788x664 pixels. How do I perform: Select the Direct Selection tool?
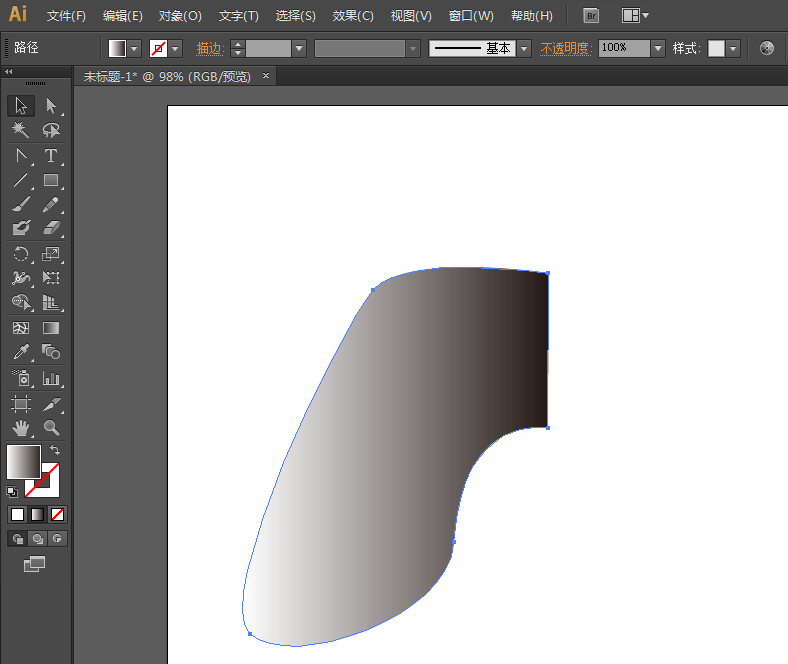click(x=51, y=106)
